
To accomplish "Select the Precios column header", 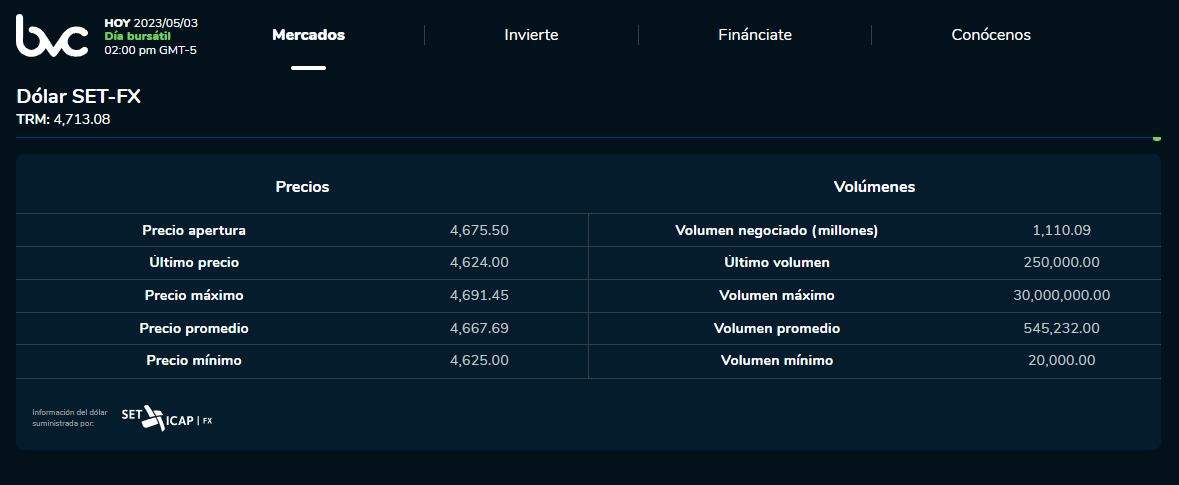I will click(x=302, y=187).
